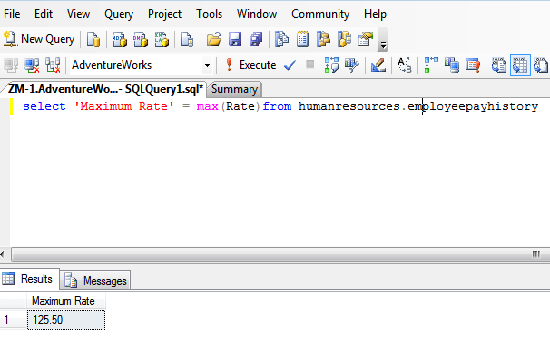The height and width of the screenshot is (361, 550).
Task: Open a Database Engine Query
Action: click(93, 39)
